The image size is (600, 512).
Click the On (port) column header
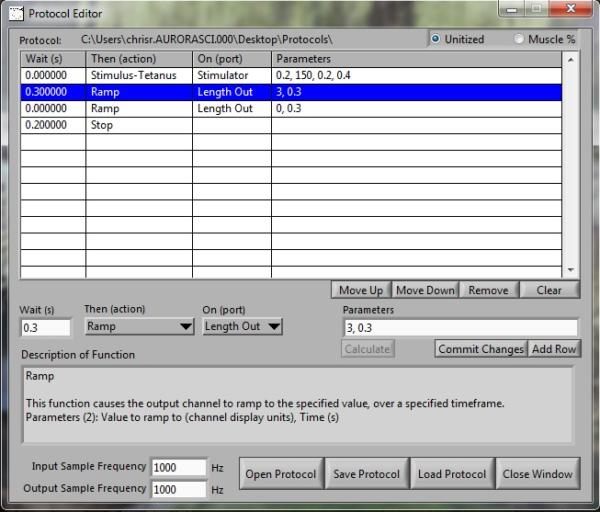[232, 59]
